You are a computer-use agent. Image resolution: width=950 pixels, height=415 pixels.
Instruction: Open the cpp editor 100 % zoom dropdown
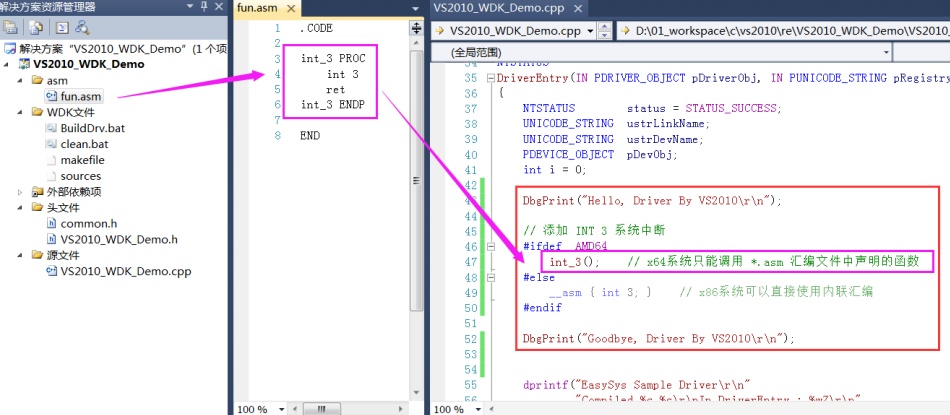tap(479, 410)
